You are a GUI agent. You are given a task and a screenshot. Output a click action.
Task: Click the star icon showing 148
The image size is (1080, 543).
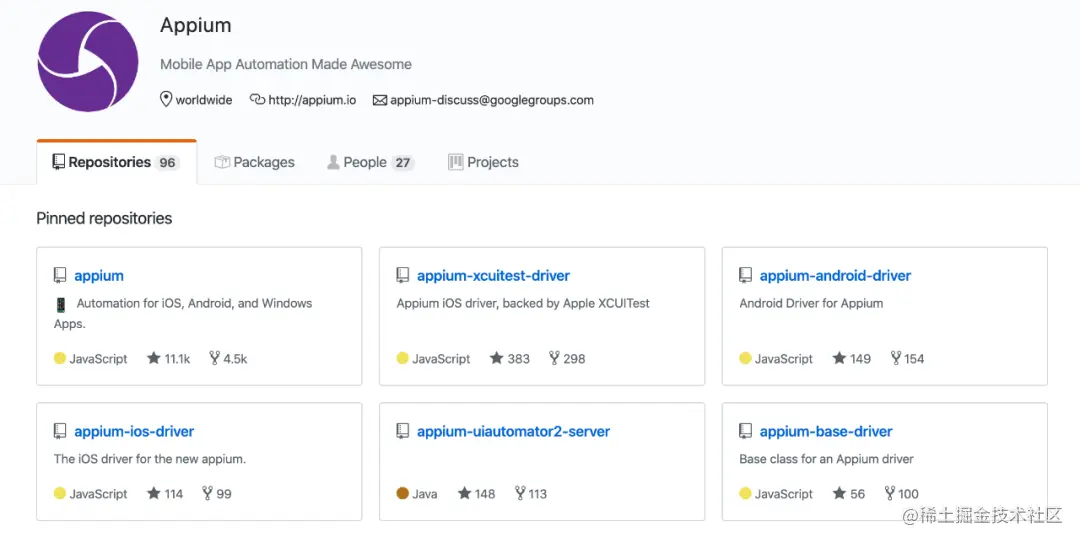tap(464, 493)
